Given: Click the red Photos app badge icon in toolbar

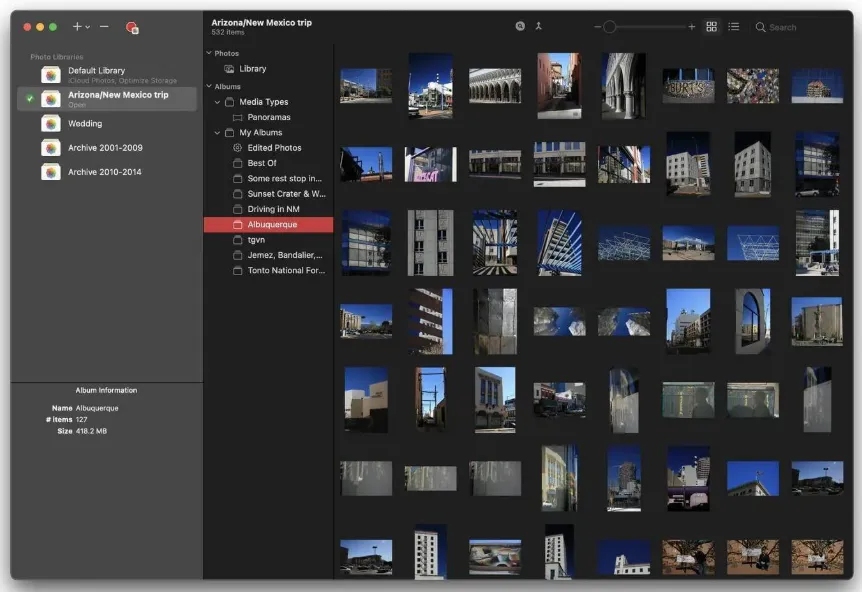Looking at the screenshot, I should (x=132, y=27).
